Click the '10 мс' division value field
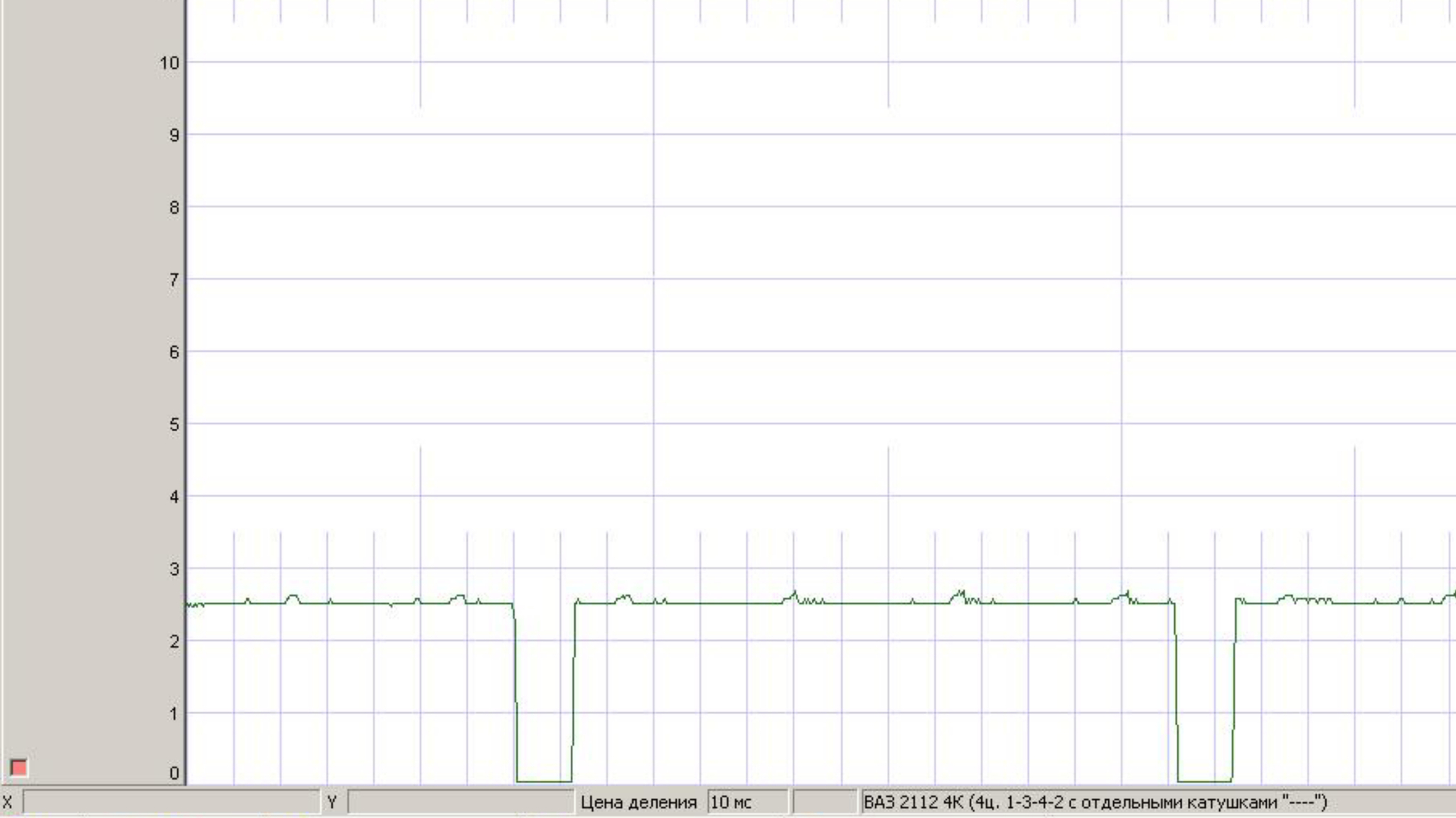1456x818 pixels. (x=748, y=802)
